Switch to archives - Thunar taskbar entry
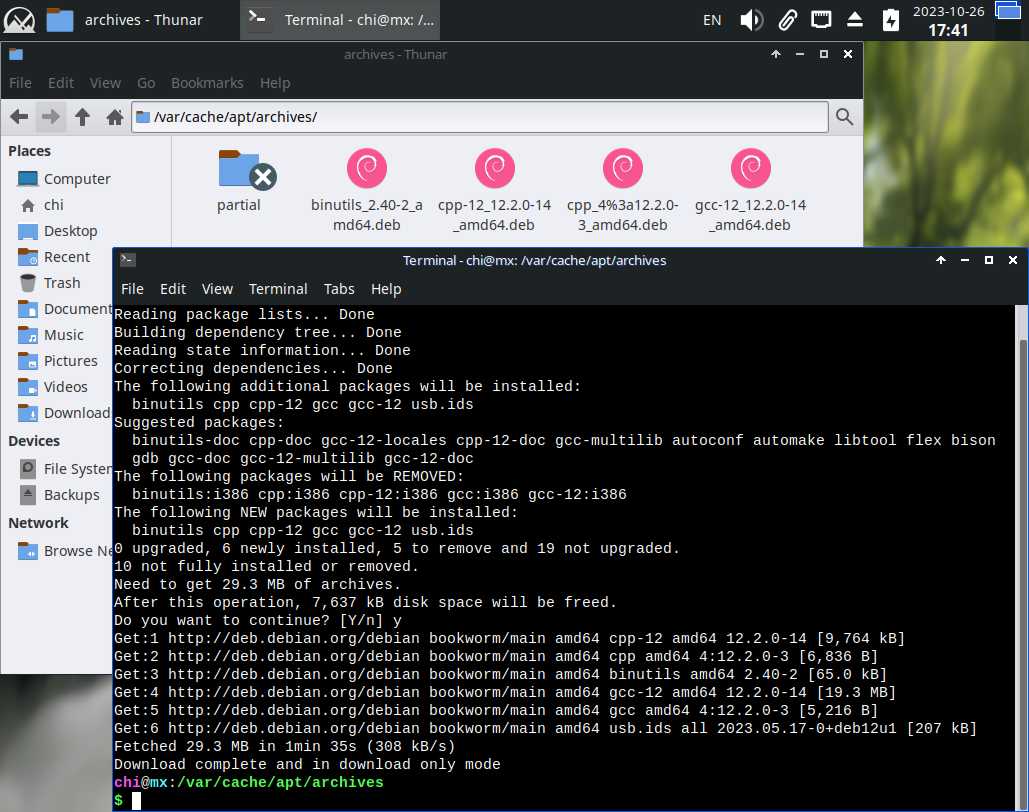The height and width of the screenshot is (812, 1029). pos(125,20)
